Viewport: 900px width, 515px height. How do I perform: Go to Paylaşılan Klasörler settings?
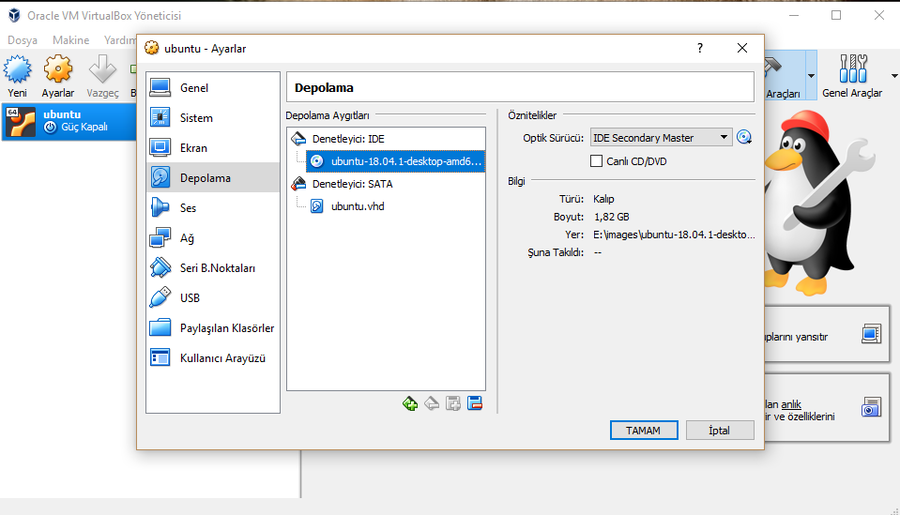pos(226,328)
